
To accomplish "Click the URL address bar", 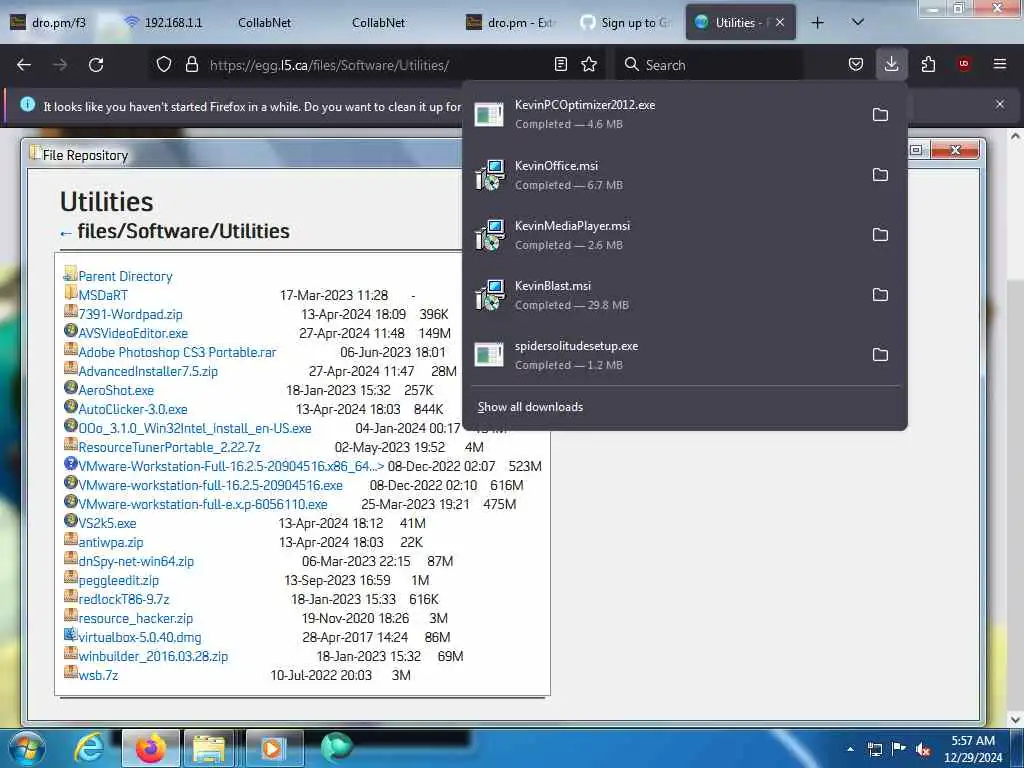I will point(376,65).
